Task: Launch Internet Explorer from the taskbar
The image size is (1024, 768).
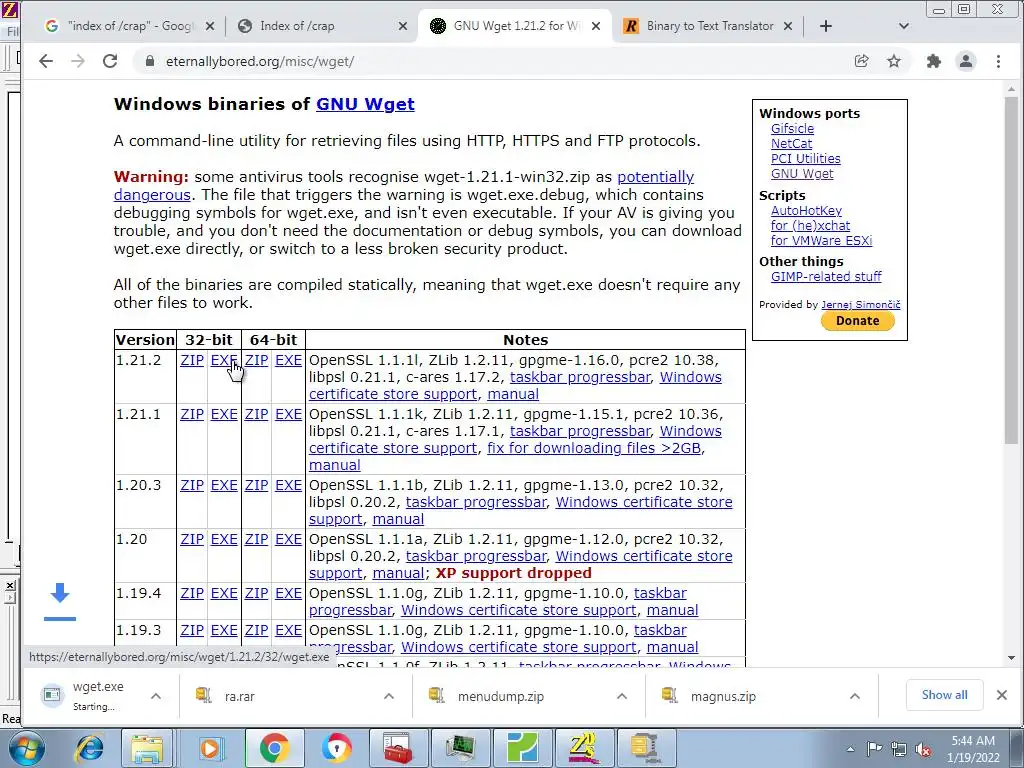Action: tap(90, 748)
